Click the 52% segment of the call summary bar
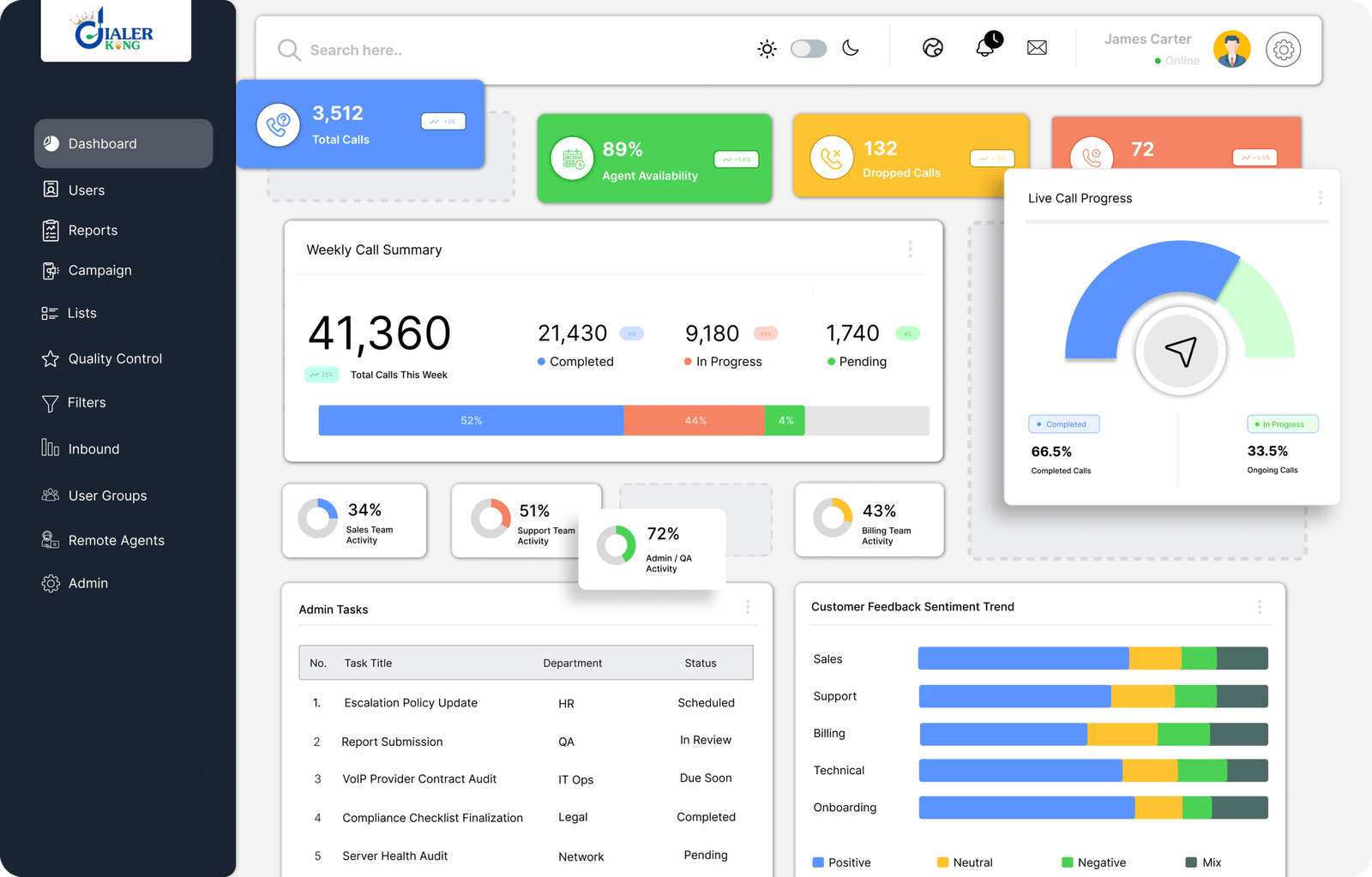 tap(471, 420)
